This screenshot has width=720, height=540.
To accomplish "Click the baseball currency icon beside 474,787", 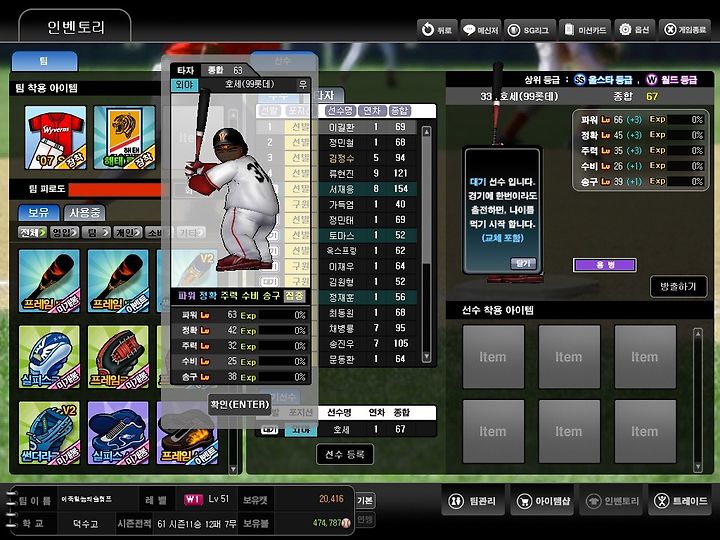I will [x=346, y=523].
